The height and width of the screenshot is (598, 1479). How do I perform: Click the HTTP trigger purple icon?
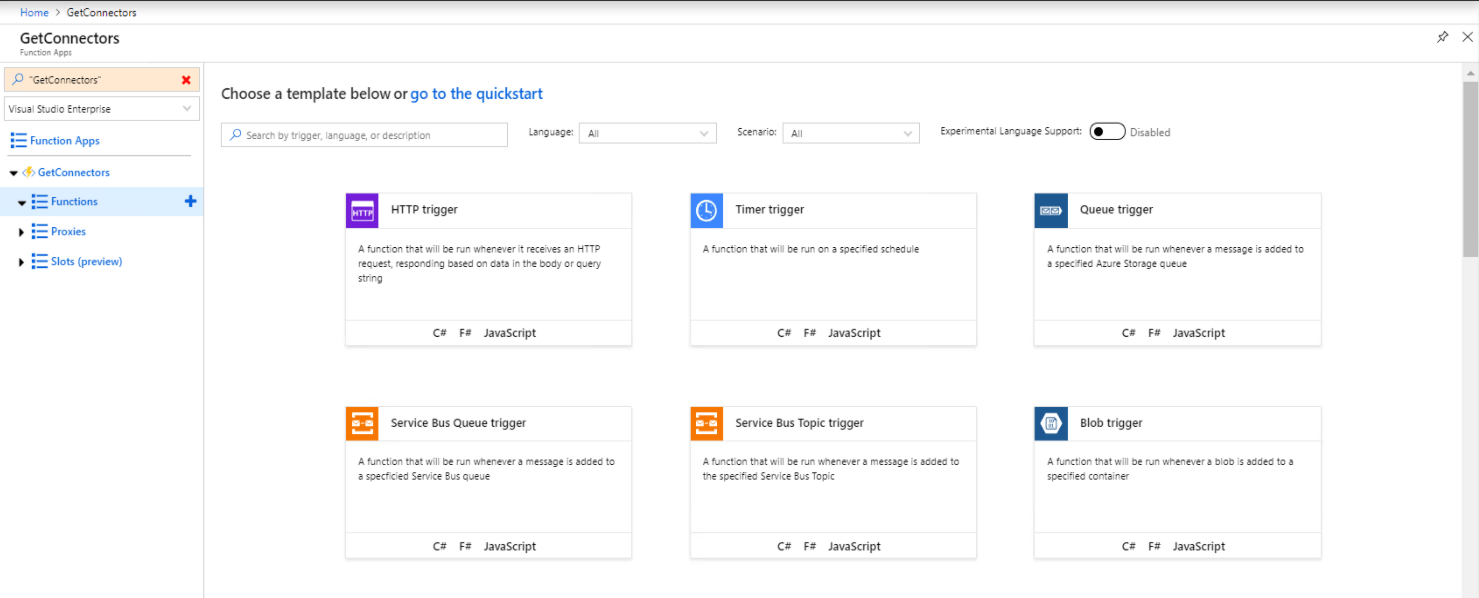(x=362, y=210)
